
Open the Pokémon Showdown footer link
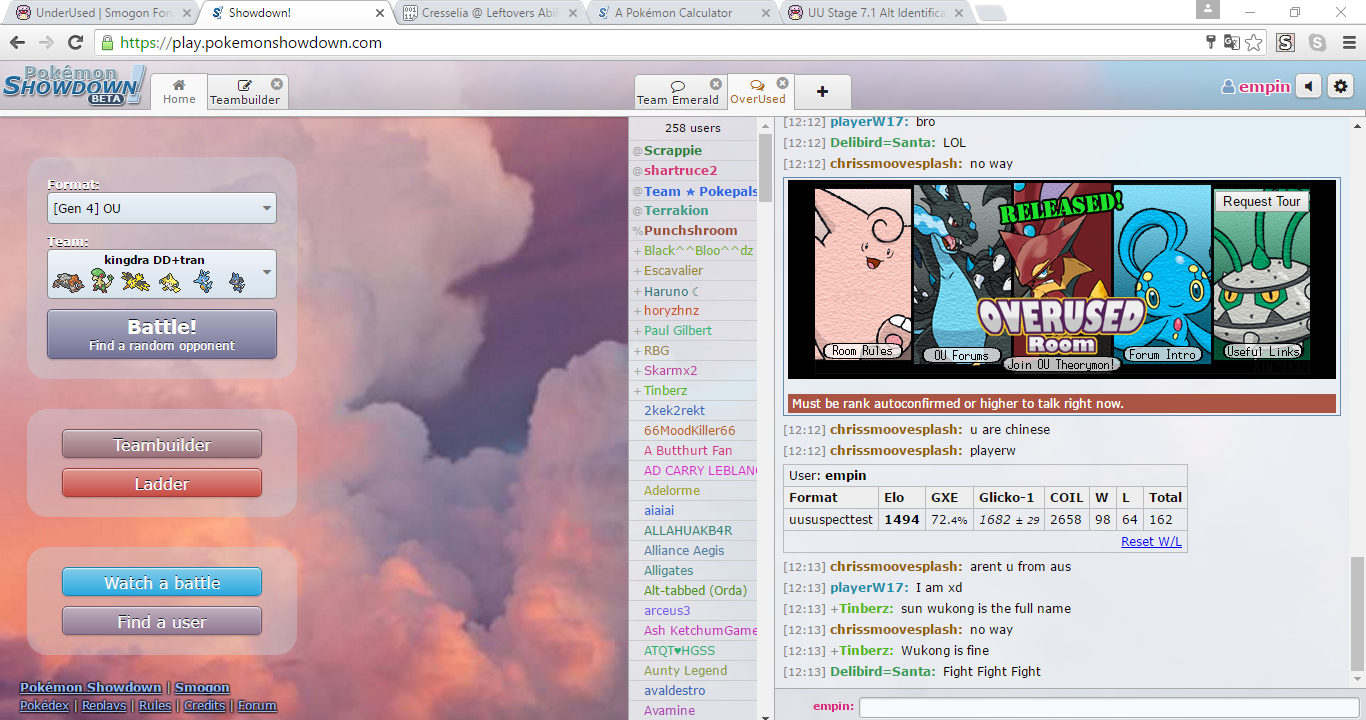click(90, 687)
